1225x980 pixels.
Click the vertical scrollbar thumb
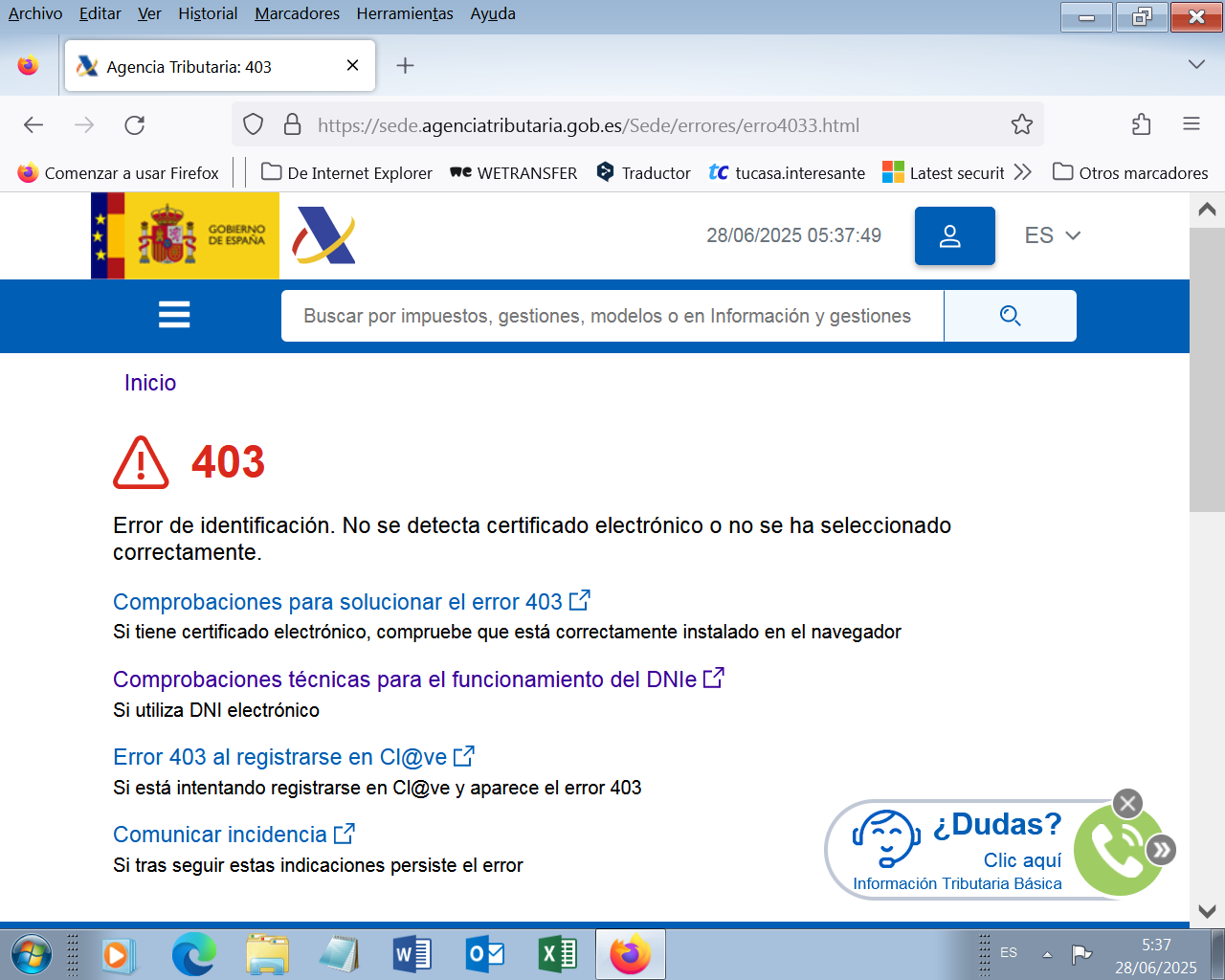pos(1208,369)
